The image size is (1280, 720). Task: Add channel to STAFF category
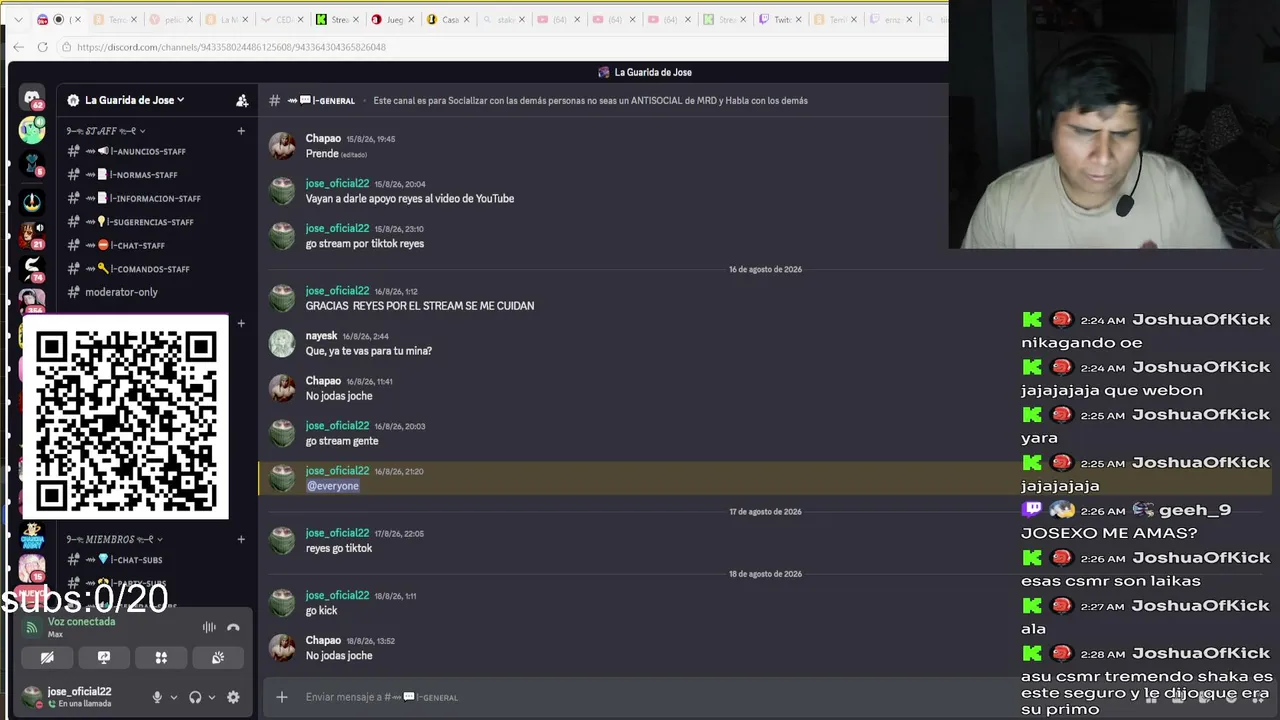(x=241, y=131)
